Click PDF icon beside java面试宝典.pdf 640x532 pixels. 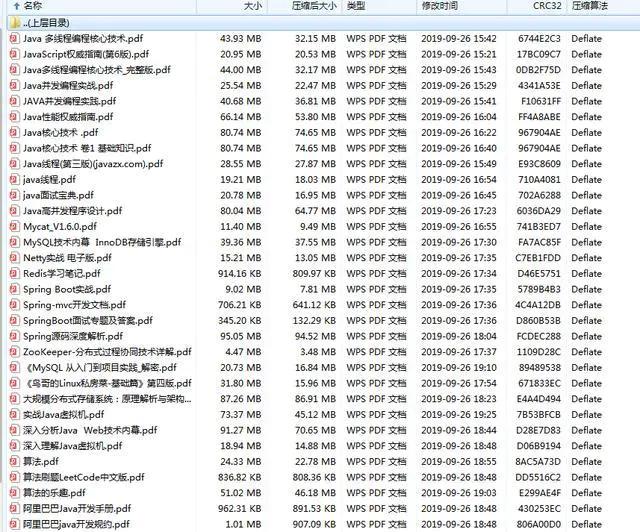pos(14,195)
